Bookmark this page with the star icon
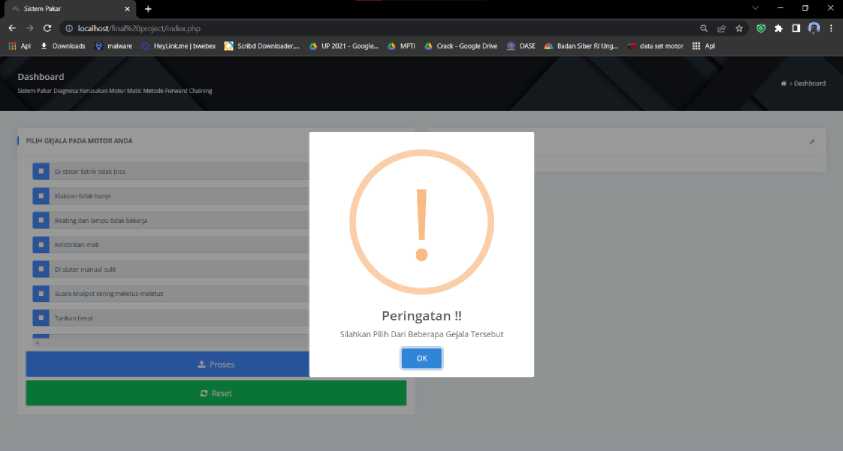 739,28
